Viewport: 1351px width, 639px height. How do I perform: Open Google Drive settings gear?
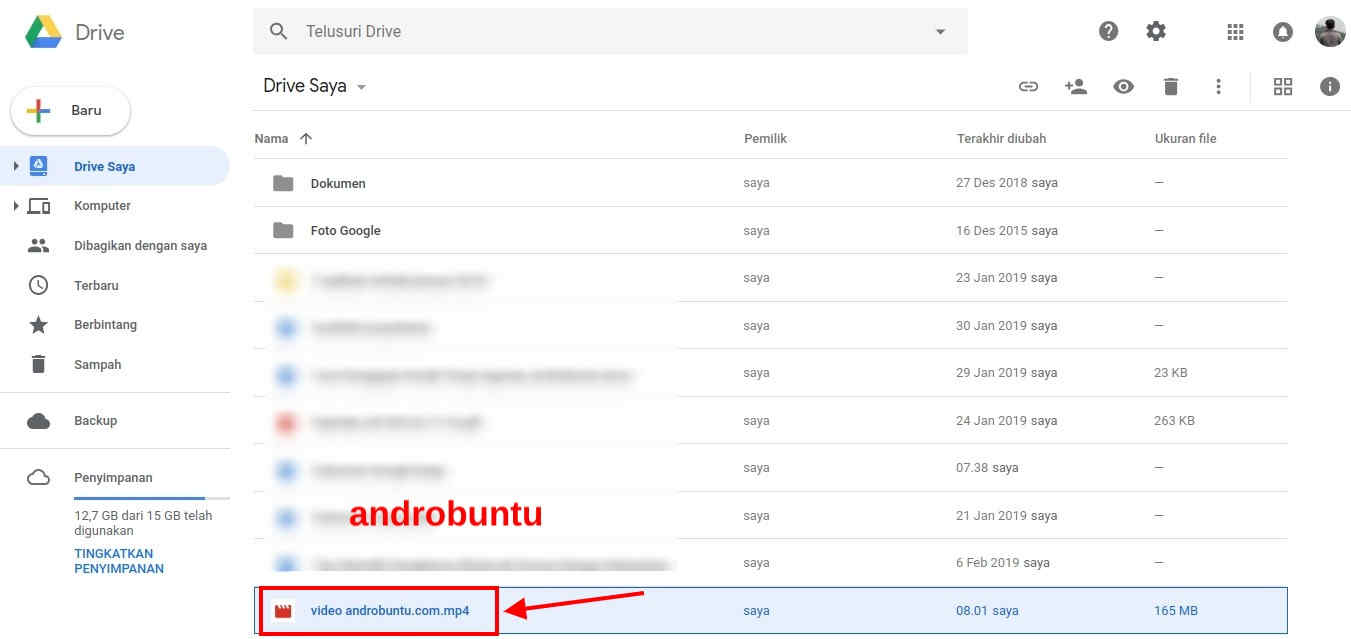(x=1156, y=31)
